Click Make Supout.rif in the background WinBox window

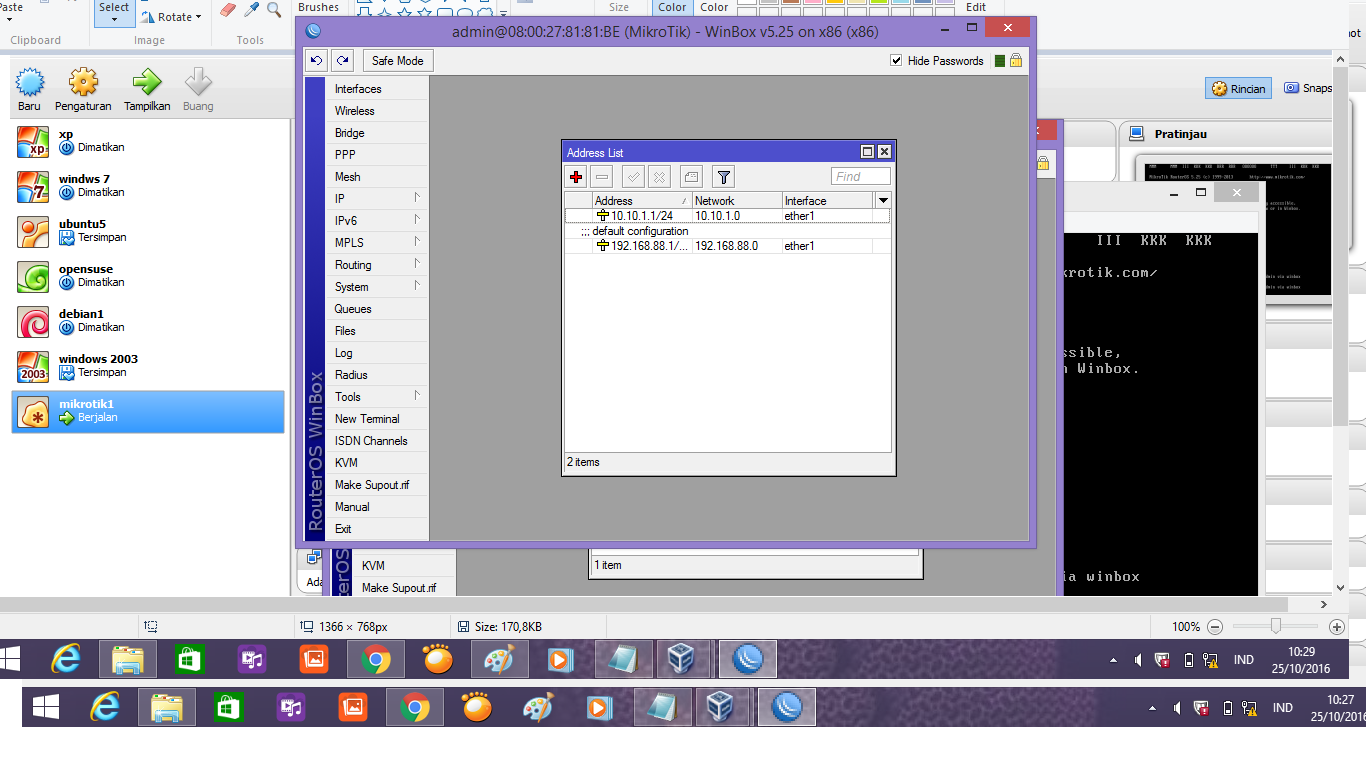click(x=399, y=588)
